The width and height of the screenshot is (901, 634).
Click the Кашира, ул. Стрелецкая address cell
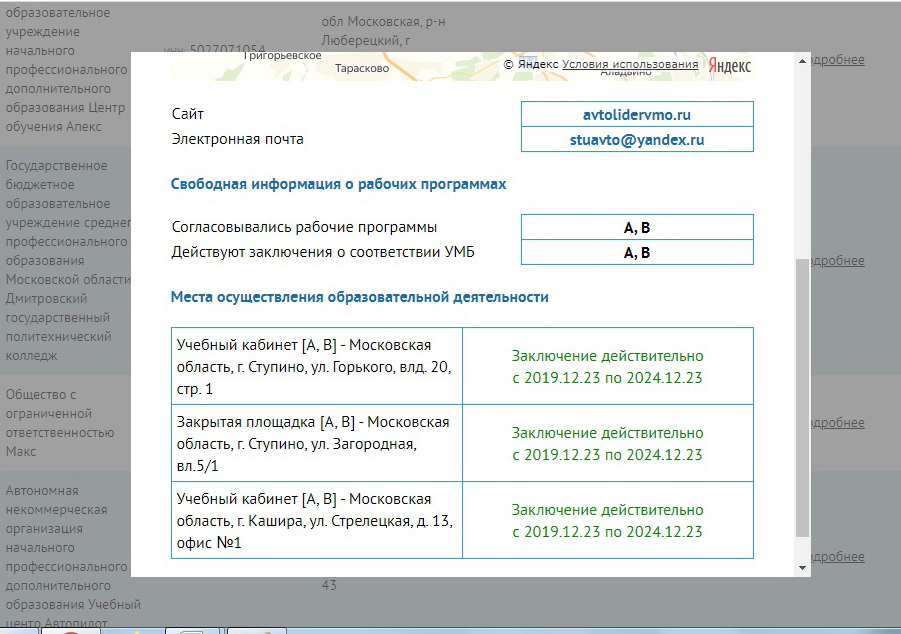point(317,520)
